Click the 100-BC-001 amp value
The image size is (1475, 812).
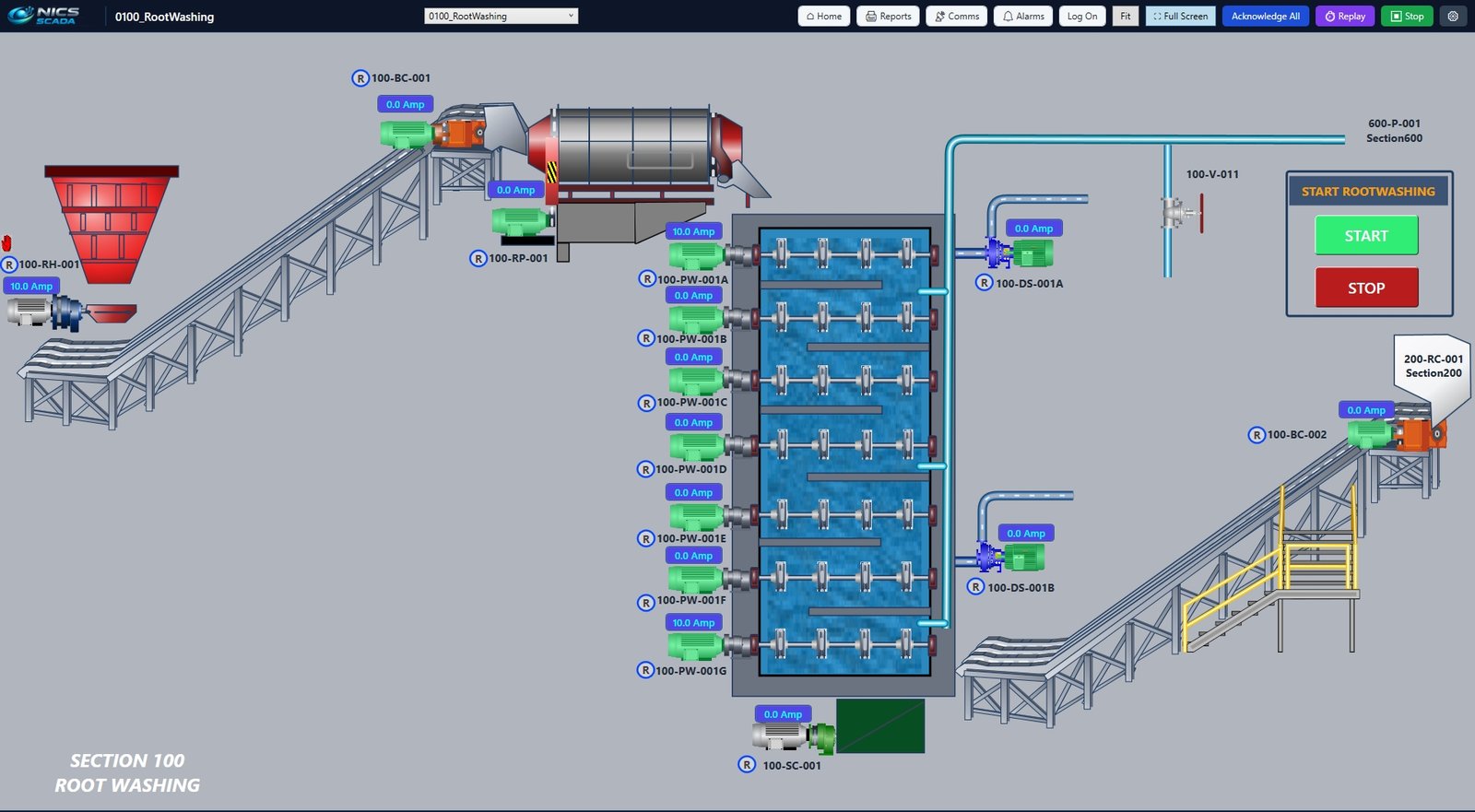405,104
